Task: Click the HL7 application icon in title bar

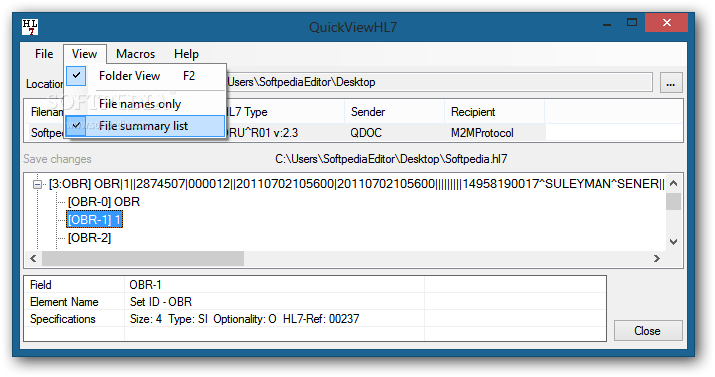Action: click(30, 27)
